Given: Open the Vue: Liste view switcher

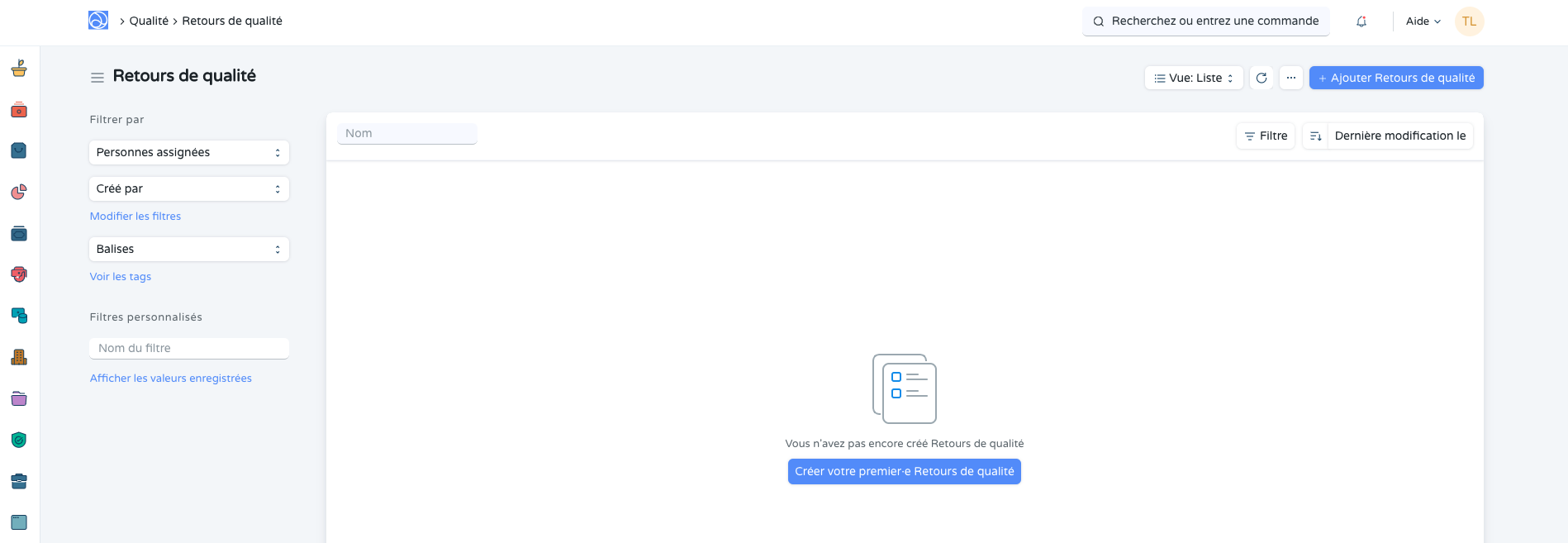Looking at the screenshot, I should [x=1194, y=78].
